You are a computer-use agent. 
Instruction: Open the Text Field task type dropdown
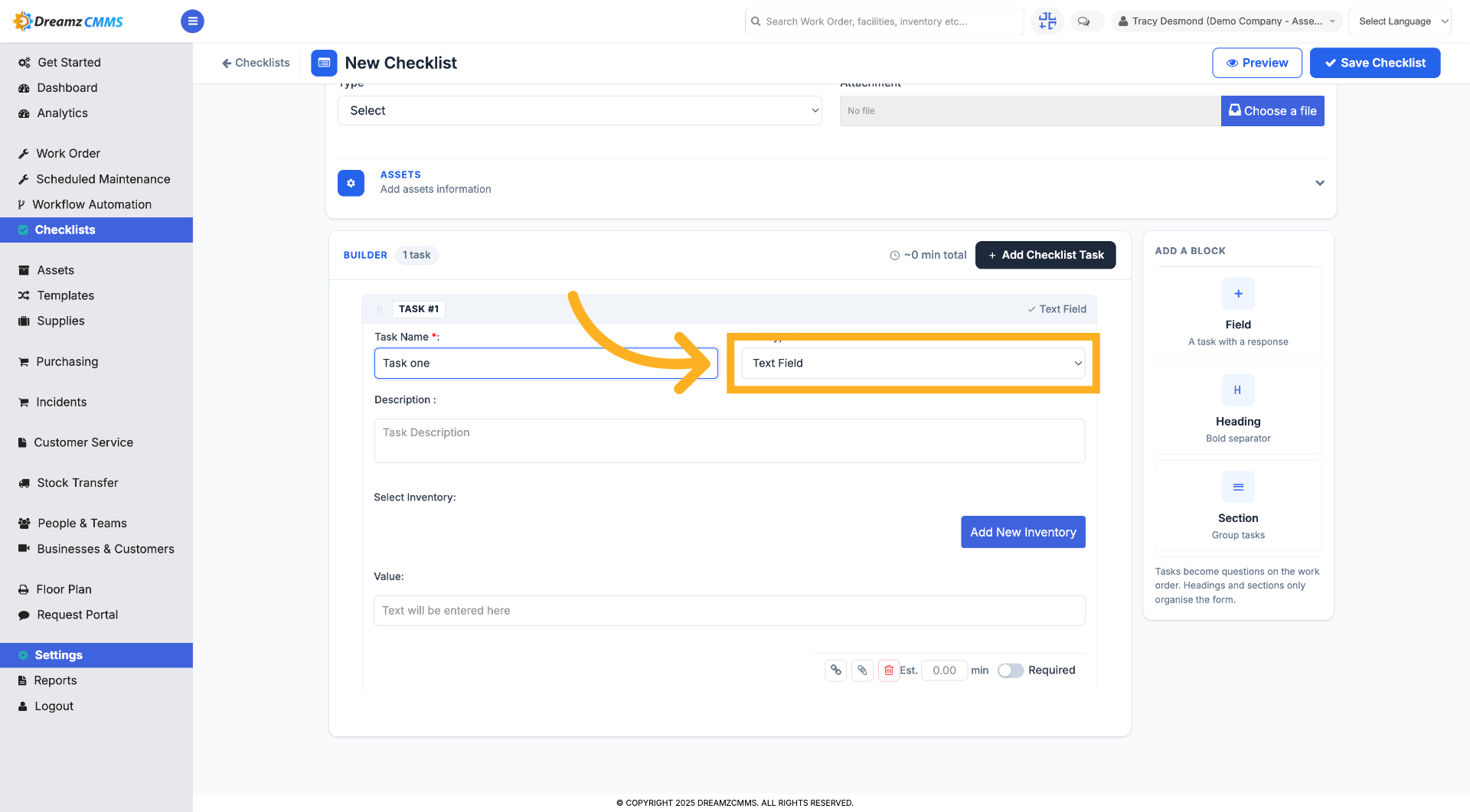(913, 364)
